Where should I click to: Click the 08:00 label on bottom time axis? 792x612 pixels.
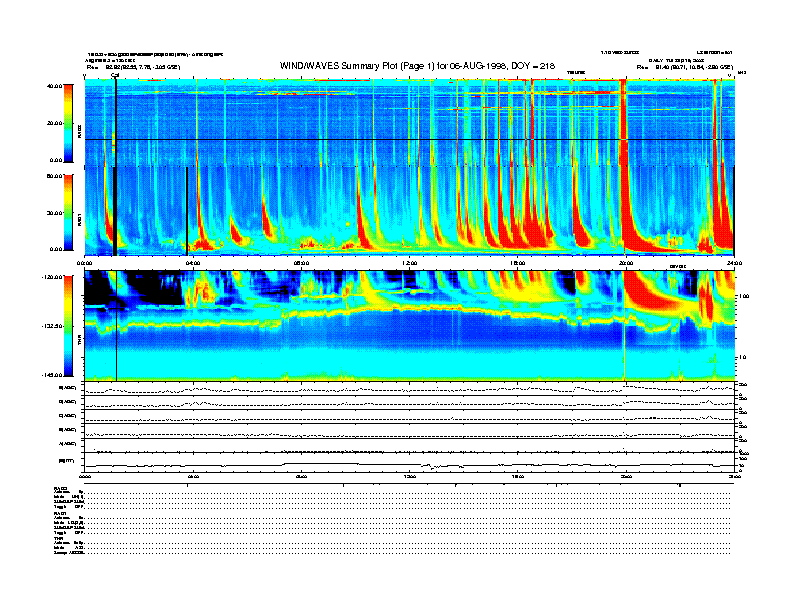coord(301,476)
